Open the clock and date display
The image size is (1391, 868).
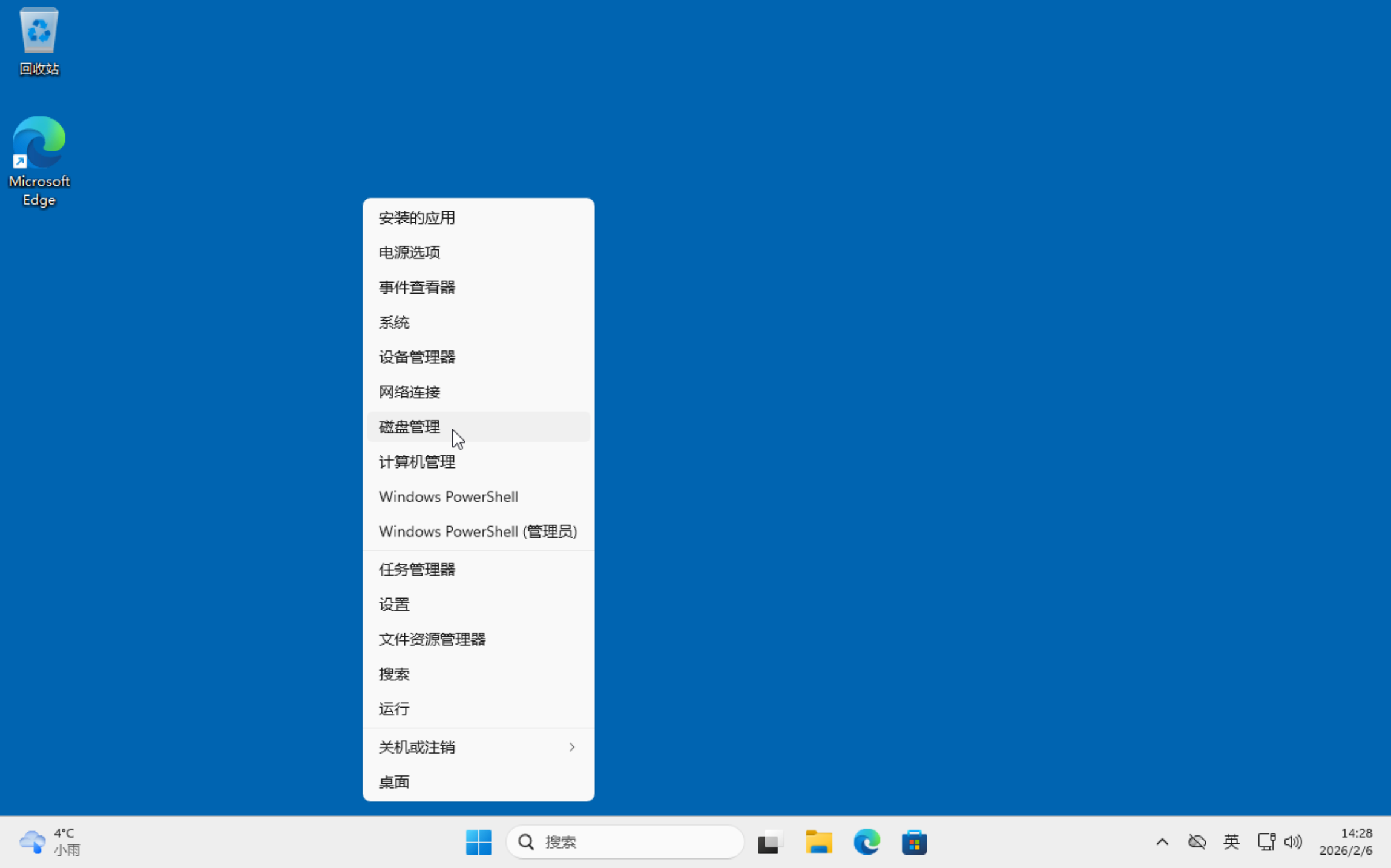[x=1345, y=841]
